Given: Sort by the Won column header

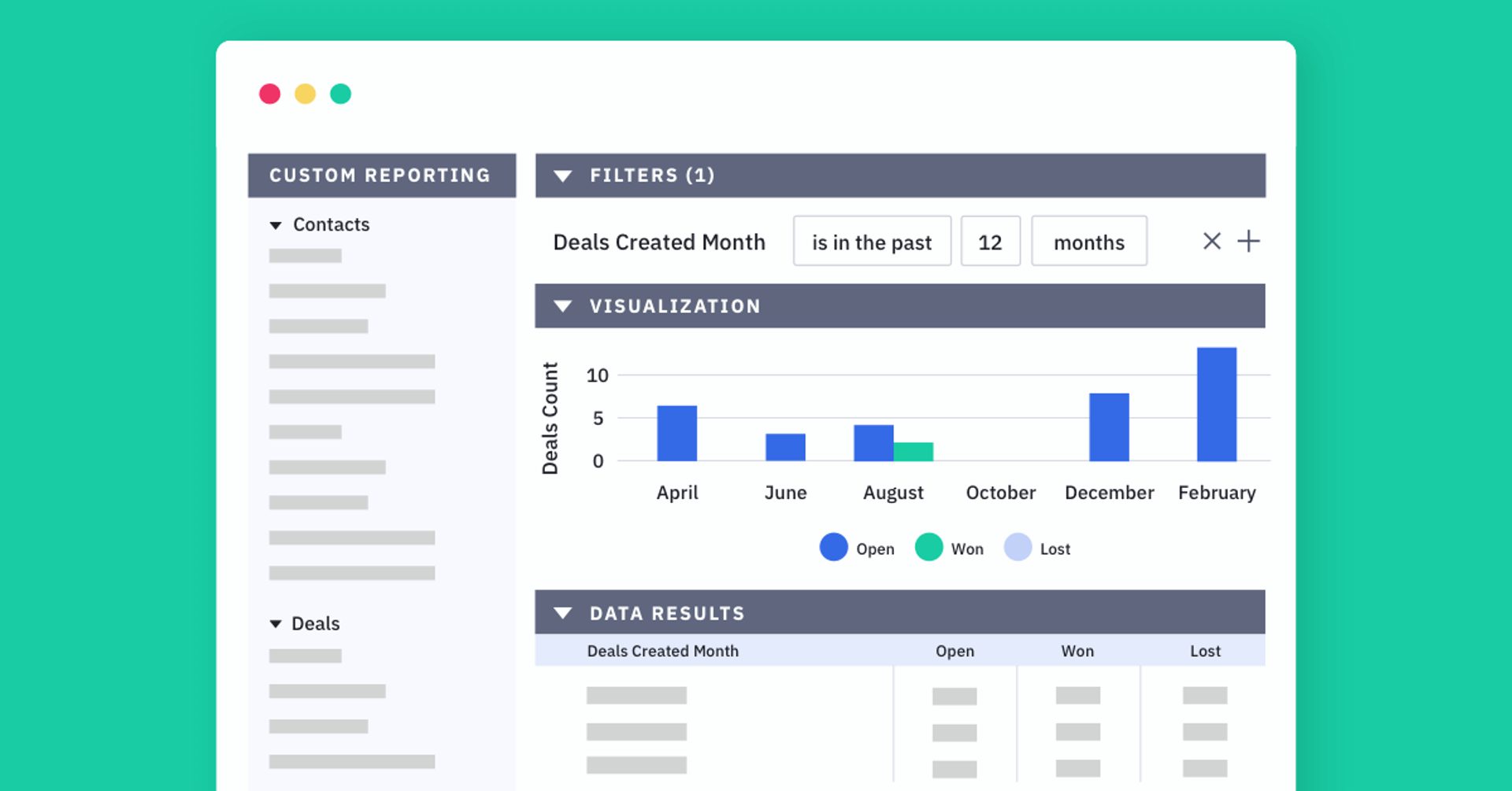Looking at the screenshot, I should coord(1077,651).
